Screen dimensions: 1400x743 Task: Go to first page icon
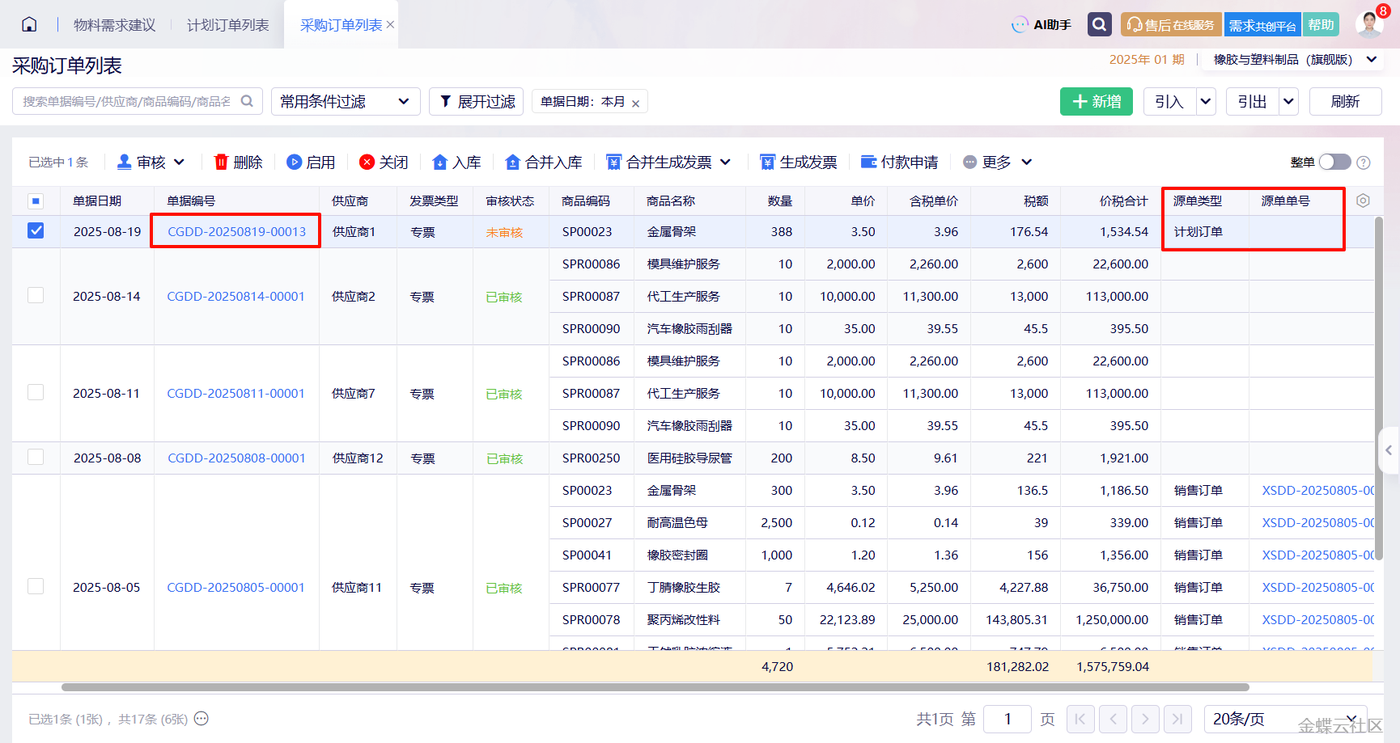tap(1080, 718)
